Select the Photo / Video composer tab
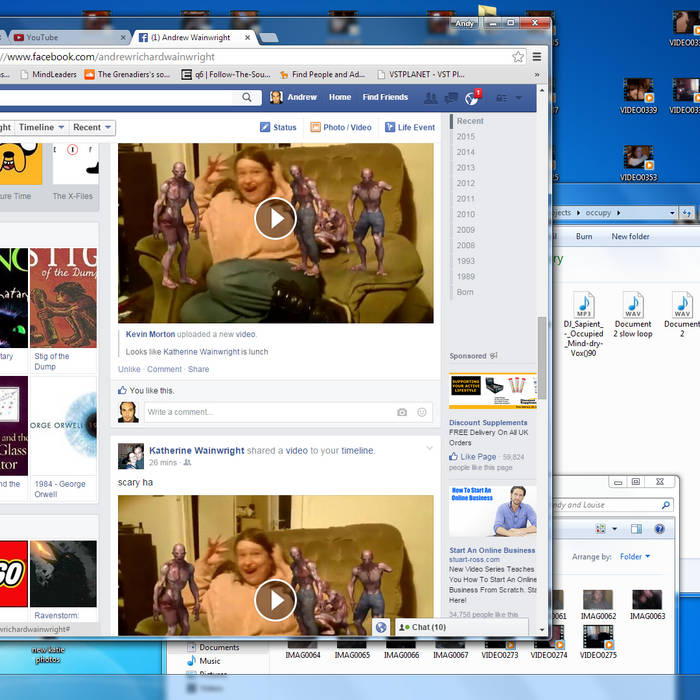This screenshot has width=700, height=700. 341,127
